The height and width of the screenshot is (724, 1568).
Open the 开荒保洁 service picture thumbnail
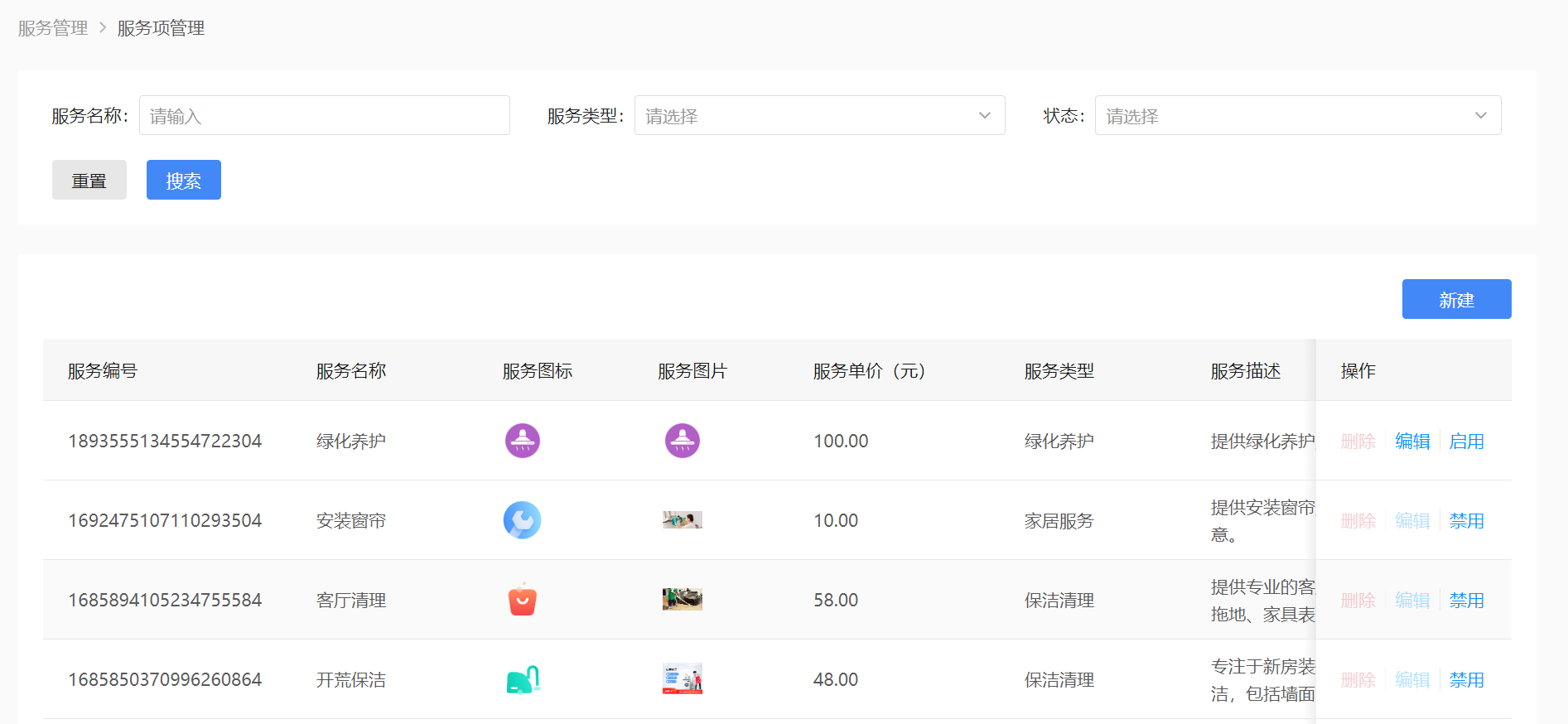tap(683, 679)
